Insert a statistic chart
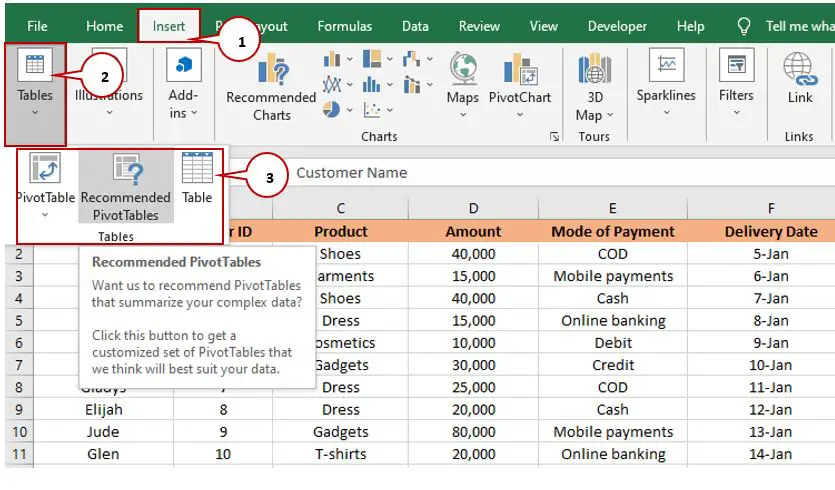Screen dimensions: 835x490 (372, 84)
